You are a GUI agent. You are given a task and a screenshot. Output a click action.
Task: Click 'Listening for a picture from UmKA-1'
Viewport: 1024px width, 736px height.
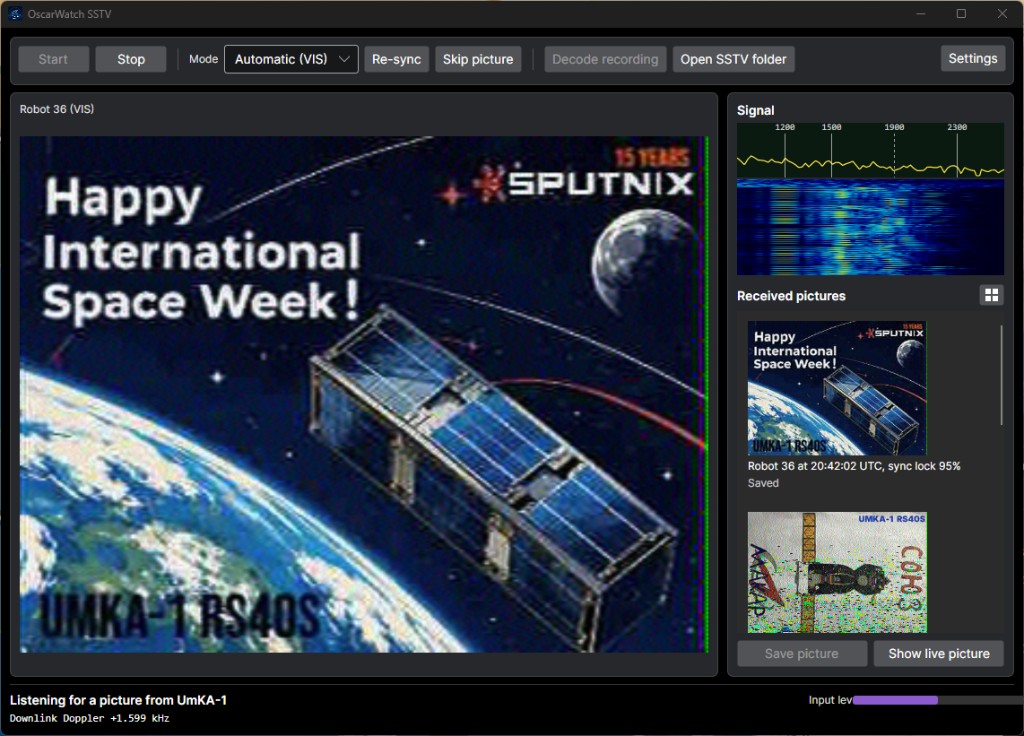118,700
